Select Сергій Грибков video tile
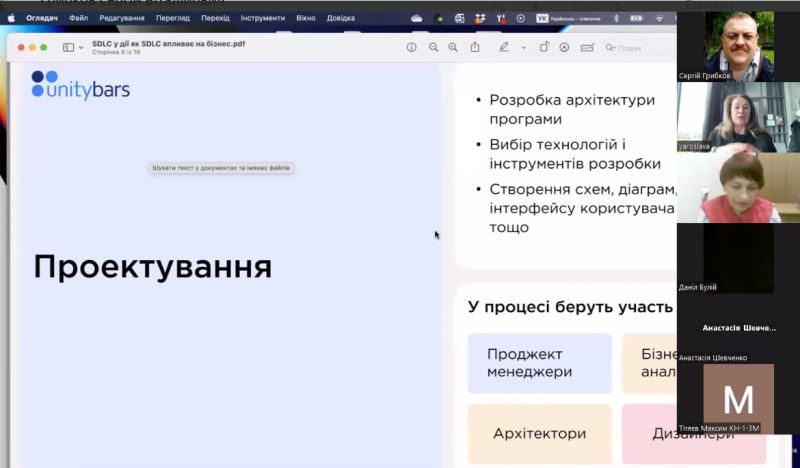The height and width of the screenshot is (468, 800). click(738, 46)
